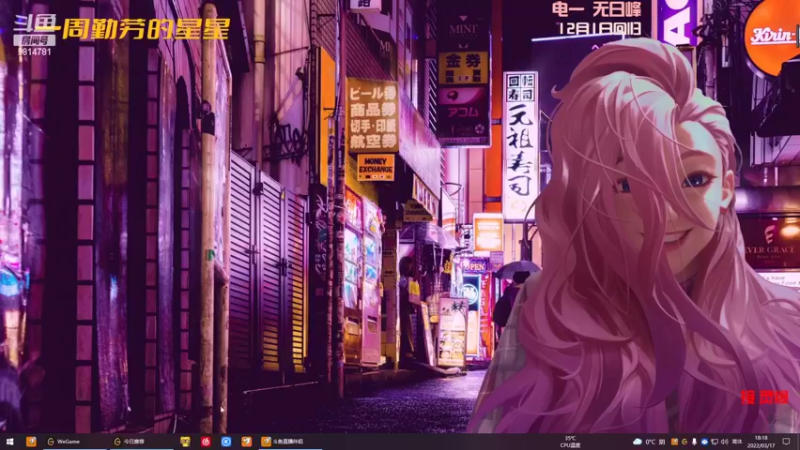Viewport: 800px width, 450px height.
Task: Launch the yellow face icon app in taskbar
Action: pos(185,441)
